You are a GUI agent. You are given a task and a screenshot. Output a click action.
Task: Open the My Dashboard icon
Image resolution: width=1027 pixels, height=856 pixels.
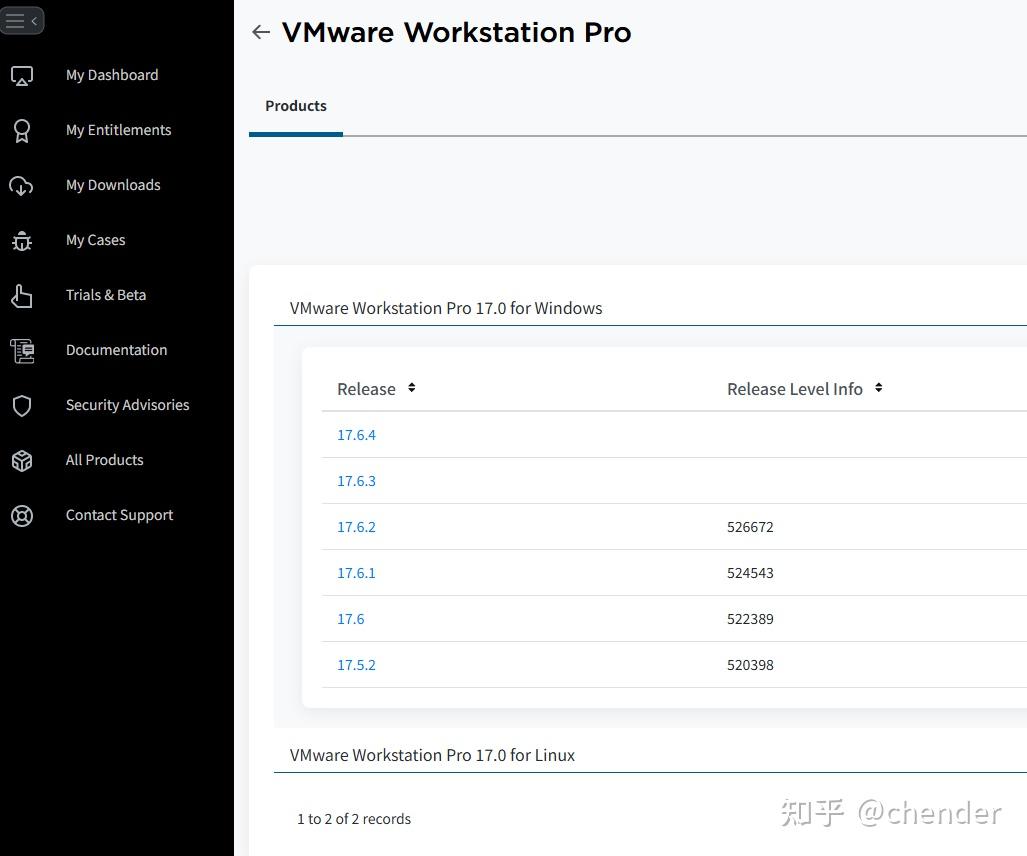coord(23,74)
